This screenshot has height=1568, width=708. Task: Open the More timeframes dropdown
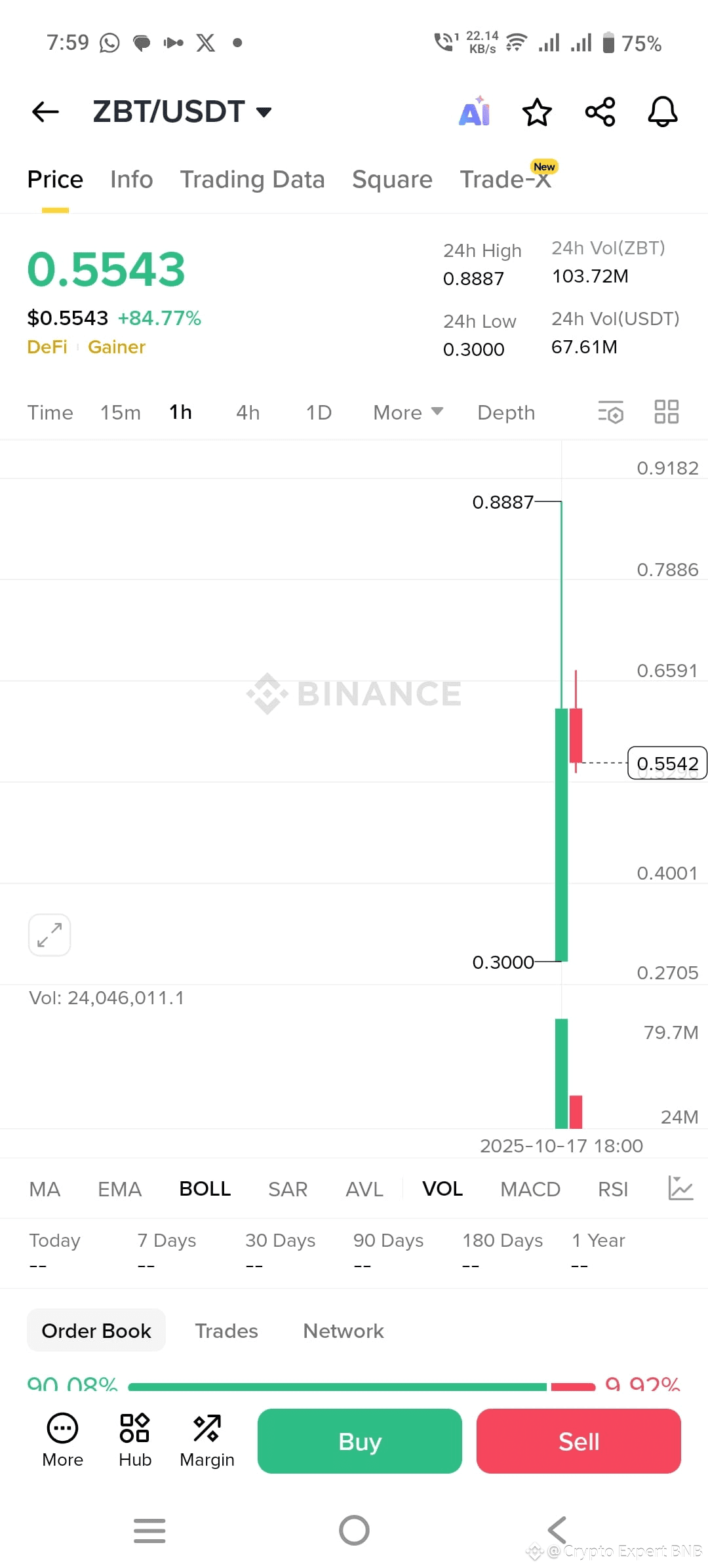[x=408, y=412]
